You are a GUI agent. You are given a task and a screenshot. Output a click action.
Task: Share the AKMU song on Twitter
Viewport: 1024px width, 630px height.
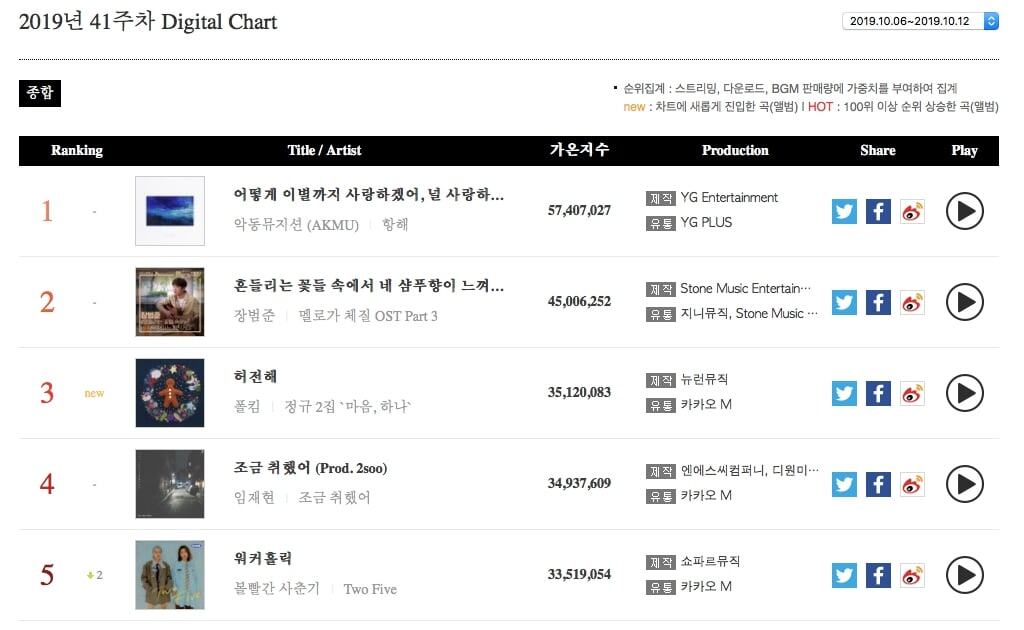(x=844, y=211)
